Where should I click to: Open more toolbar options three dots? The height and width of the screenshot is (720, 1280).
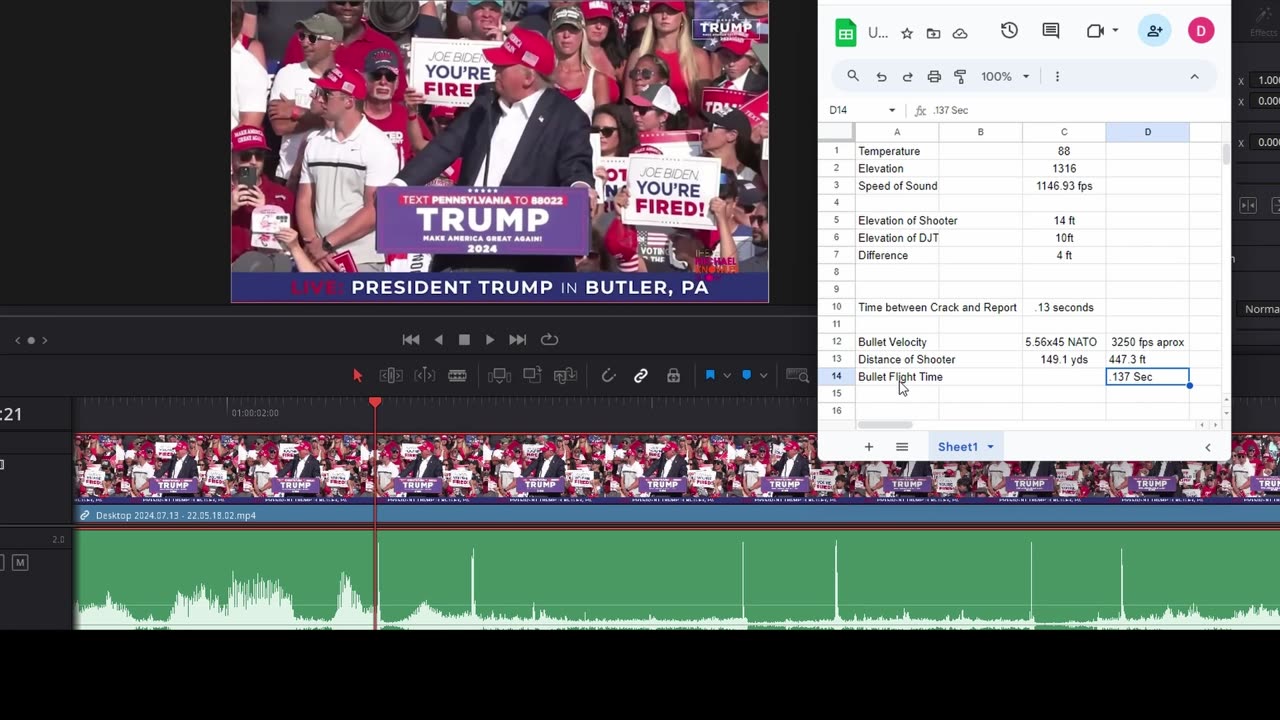click(1057, 76)
